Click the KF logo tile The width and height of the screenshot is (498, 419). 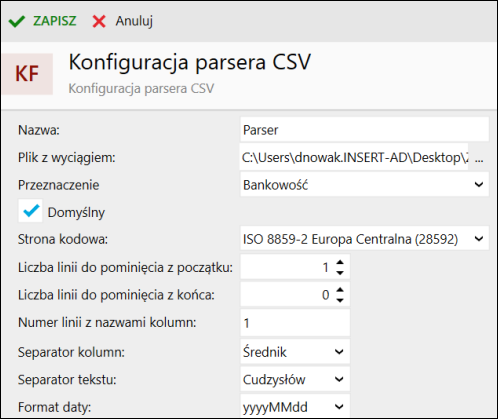27,74
